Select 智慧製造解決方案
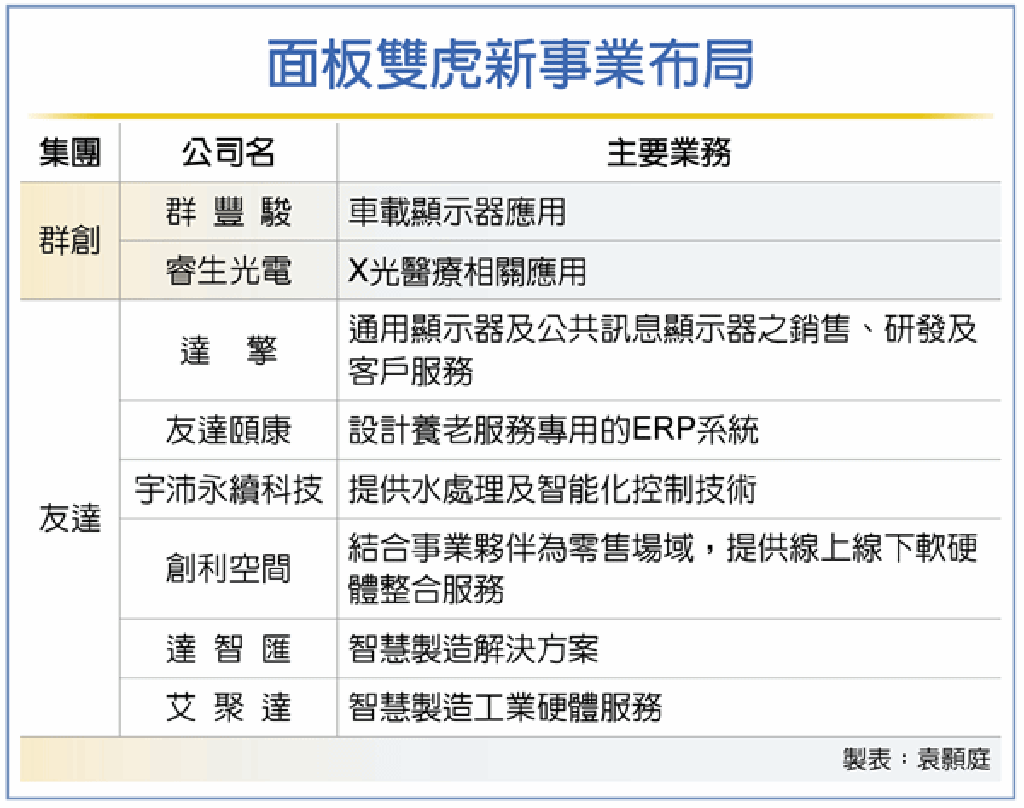Viewport: 1024px width, 808px height. [473, 649]
